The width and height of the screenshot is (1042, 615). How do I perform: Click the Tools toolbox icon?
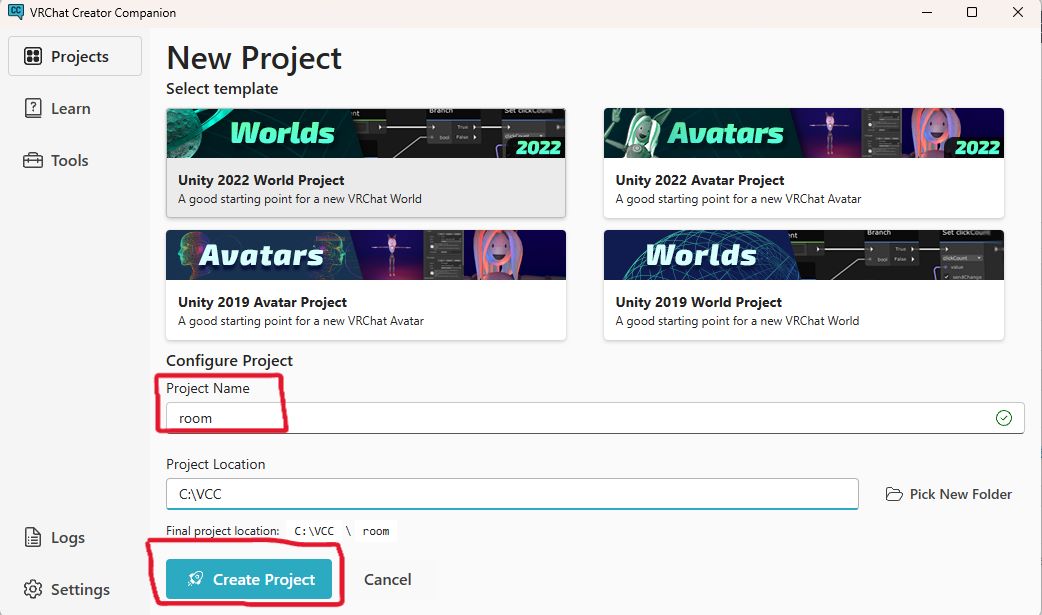coord(33,160)
